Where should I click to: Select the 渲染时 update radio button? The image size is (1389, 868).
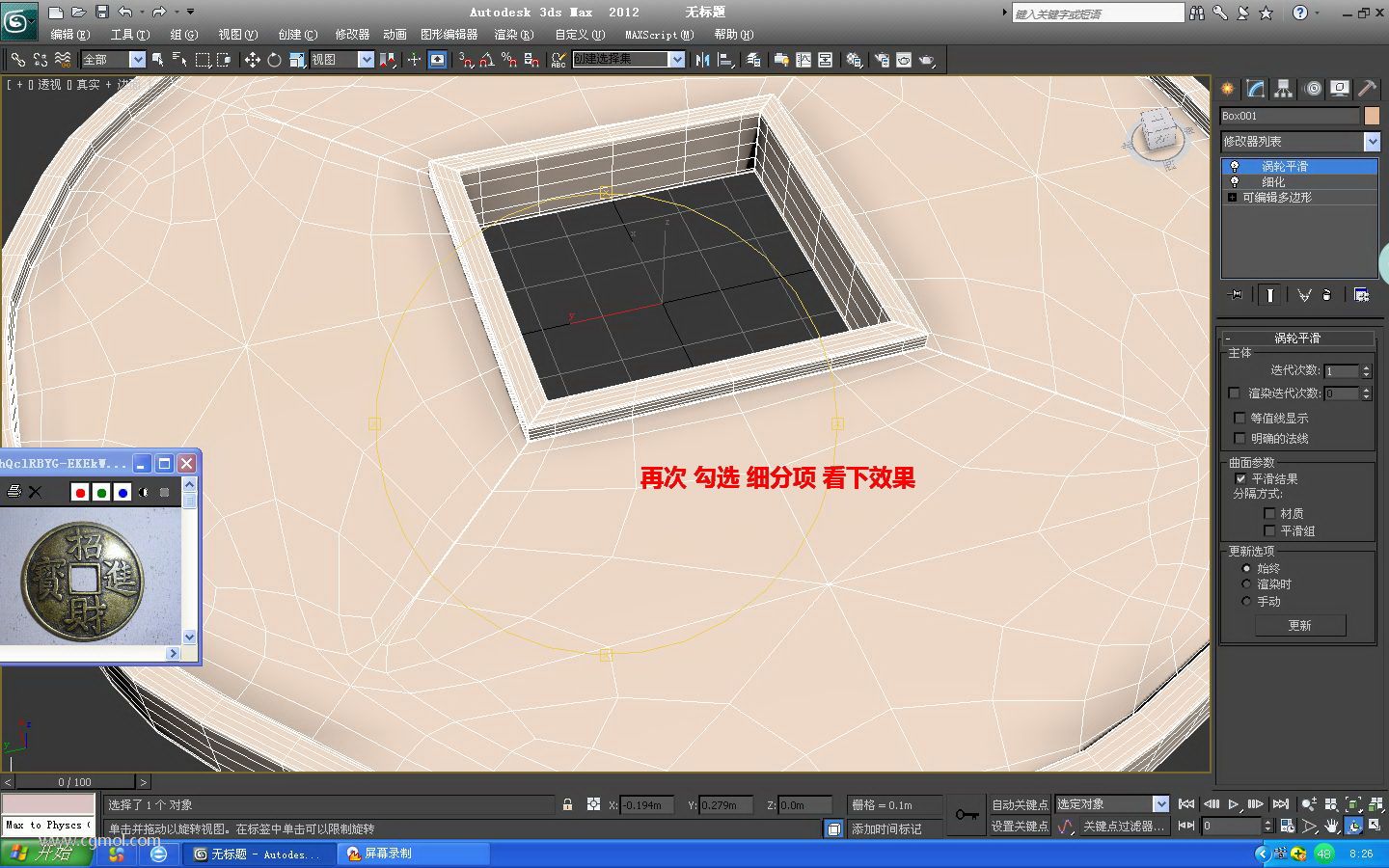(x=1246, y=584)
